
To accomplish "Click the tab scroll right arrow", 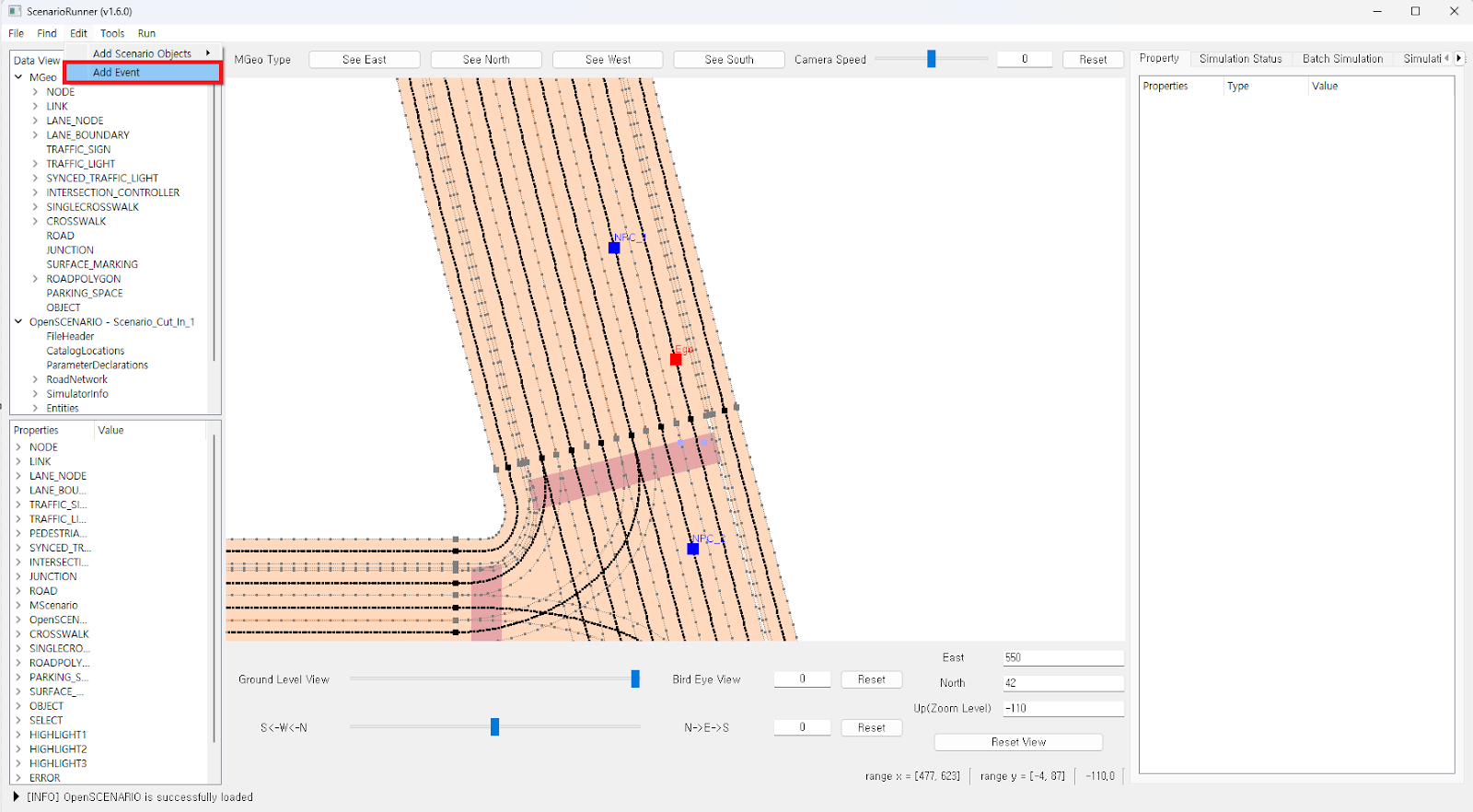I will [x=1458, y=58].
